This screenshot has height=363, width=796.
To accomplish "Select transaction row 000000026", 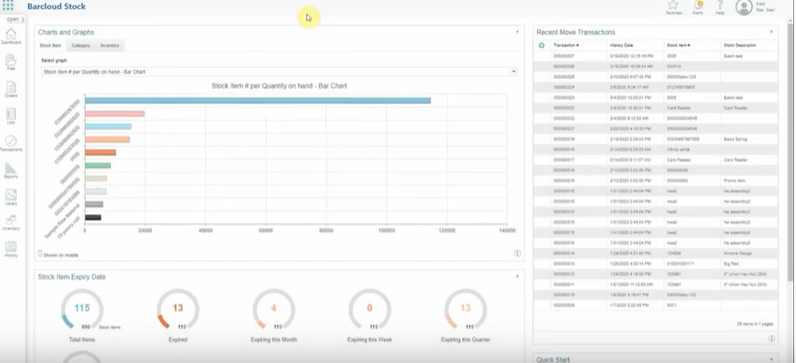I will [655, 67].
